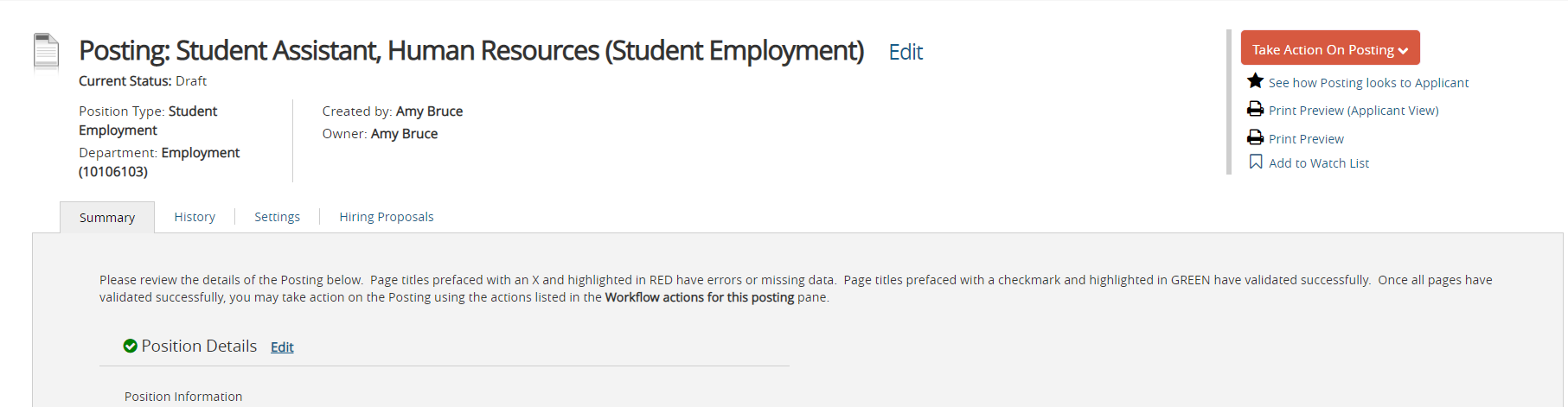Image resolution: width=1568 pixels, height=407 pixels.
Task: Click printer icon beside Print Preview (Applicant View)
Action: point(1255,109)
